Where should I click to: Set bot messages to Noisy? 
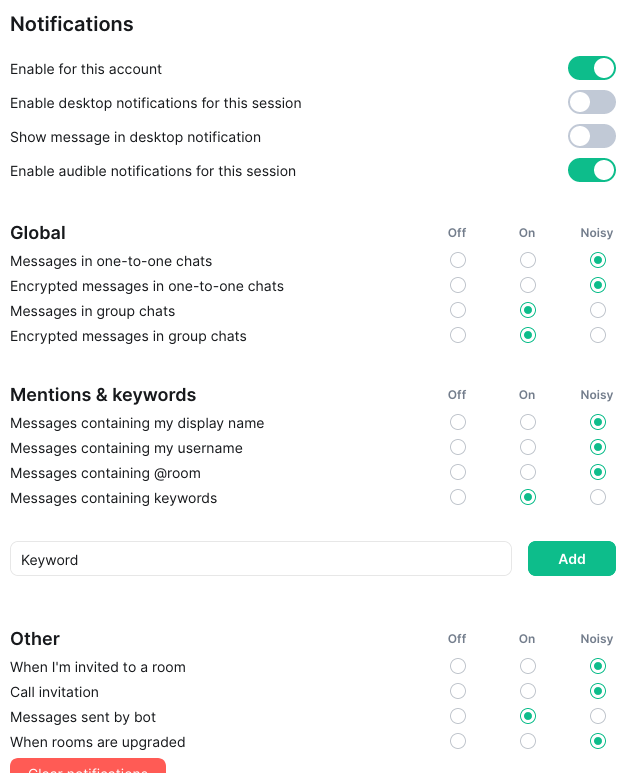pos(598,716)
